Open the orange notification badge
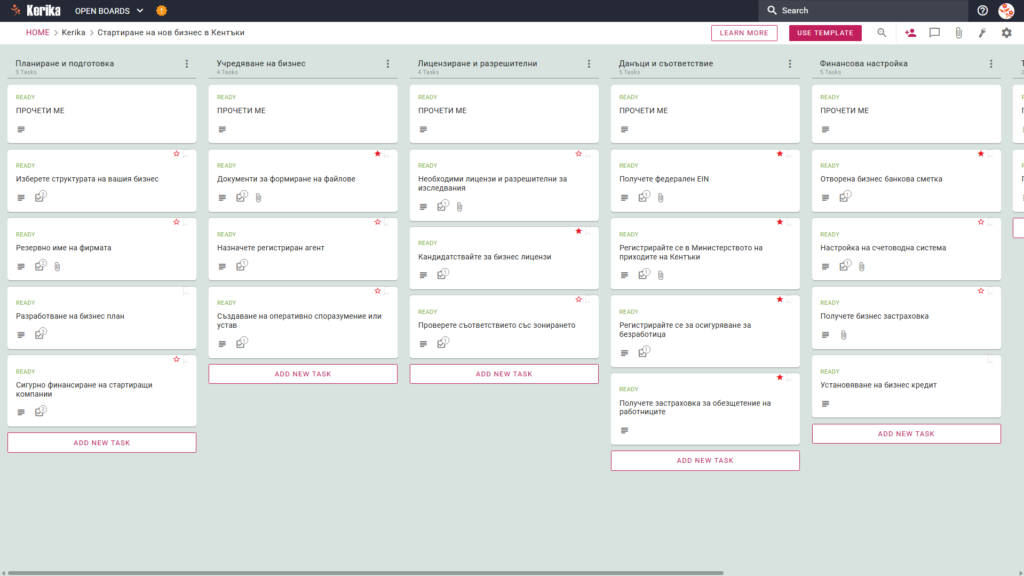Viewport: 1024px width, 576px height. pyautogui.click(x=161, y=10)
